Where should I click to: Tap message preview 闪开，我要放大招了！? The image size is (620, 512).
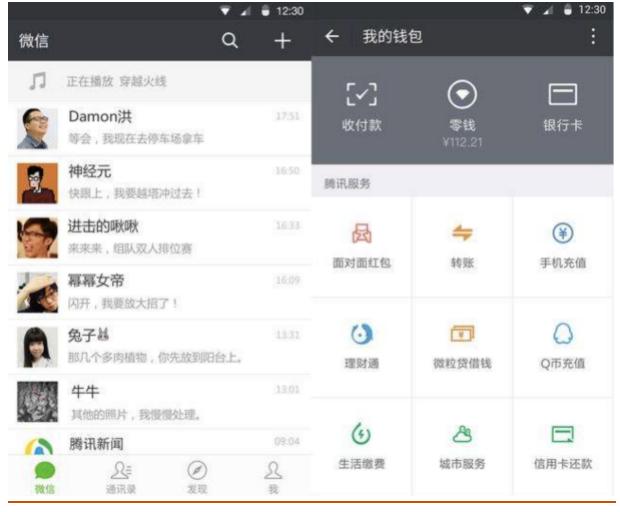pyautogui.click(x=123, y=303)
